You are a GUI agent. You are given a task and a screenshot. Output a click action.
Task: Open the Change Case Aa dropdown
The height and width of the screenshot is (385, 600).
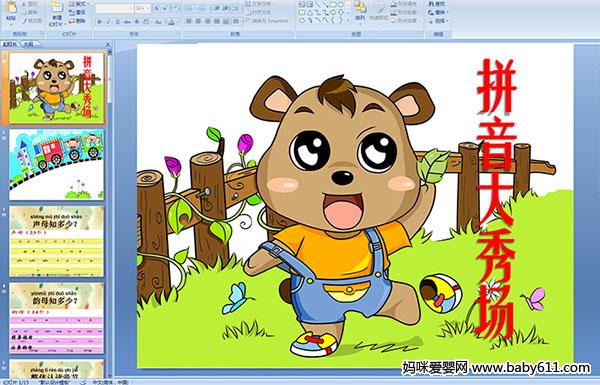(x=158, y=22)
